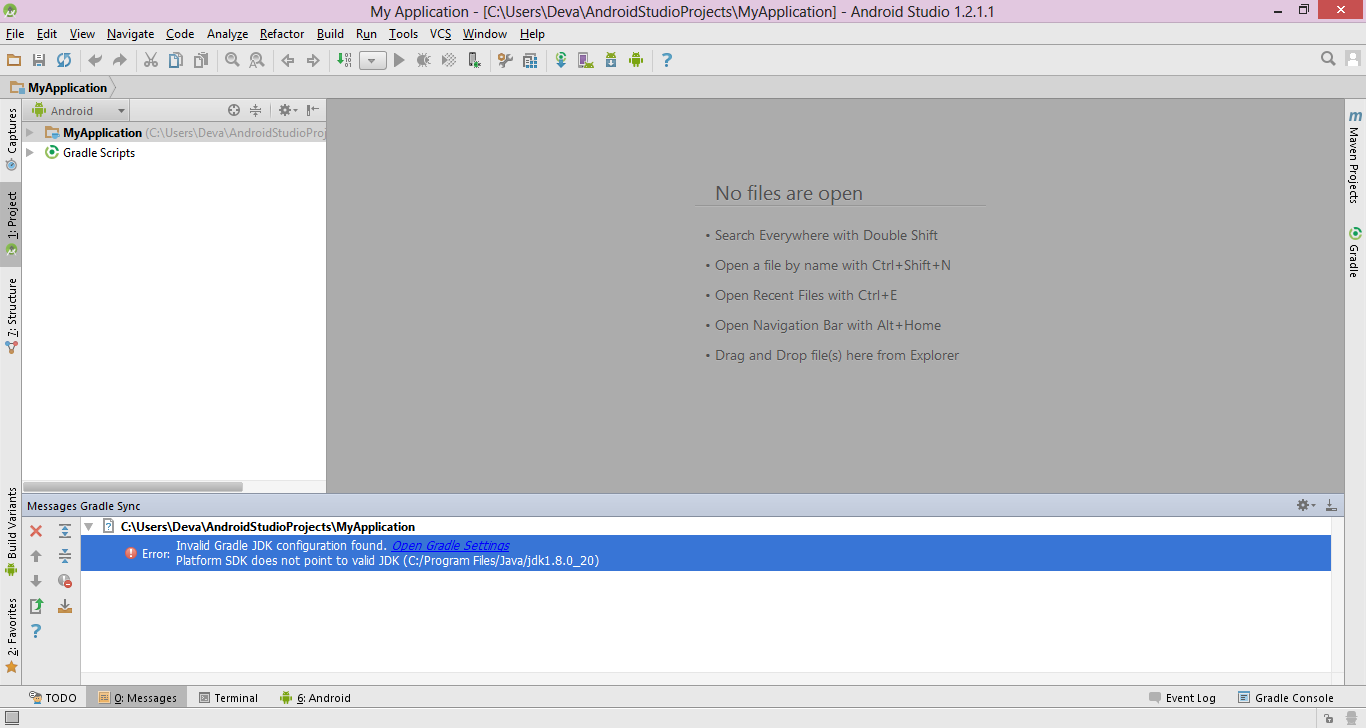Open the Tools menu
This screenshot has width=1366, height=728.
pyautogui.click(x=403, y=34)
